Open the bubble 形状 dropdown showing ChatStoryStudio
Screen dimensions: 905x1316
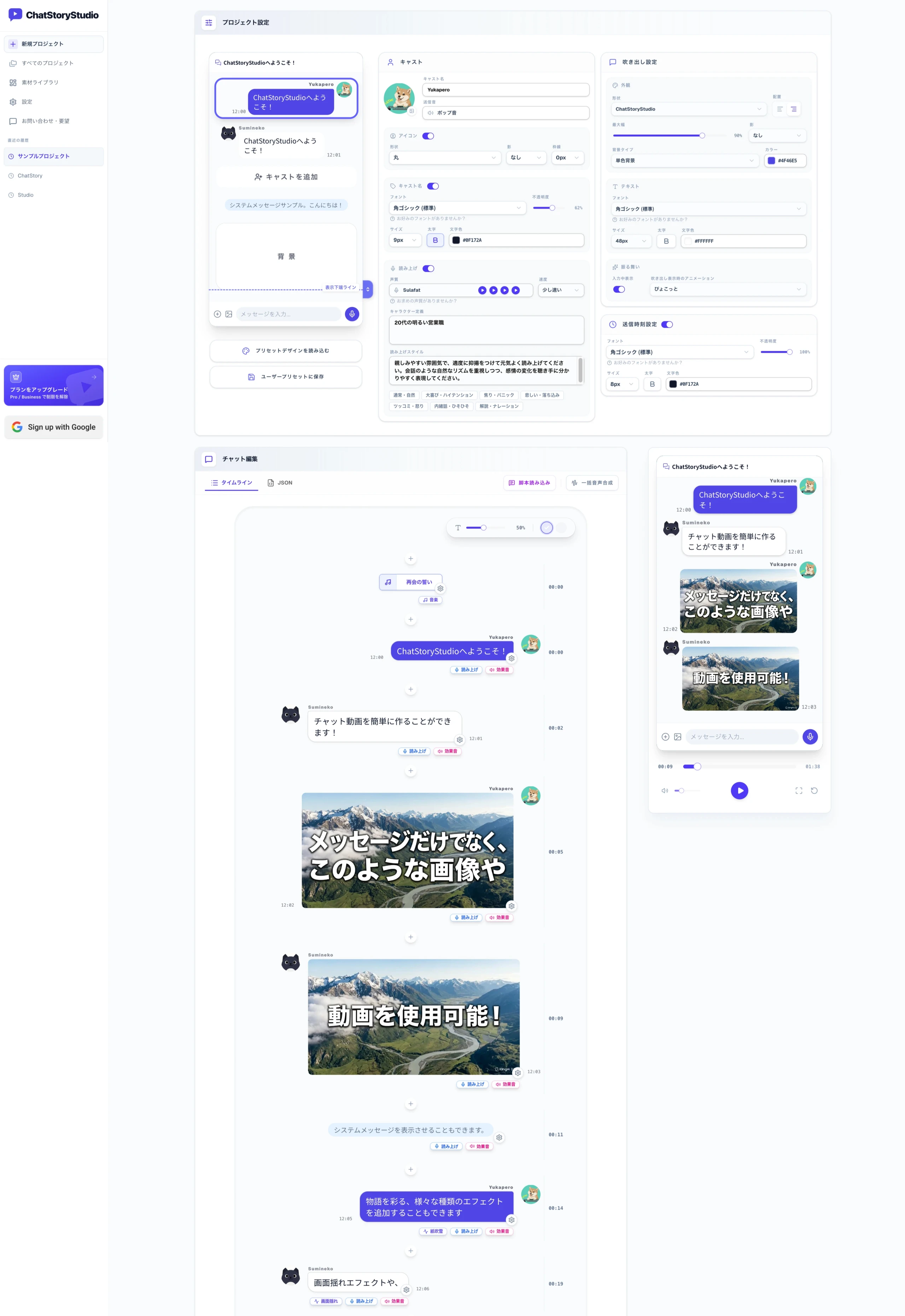[689, 110]
